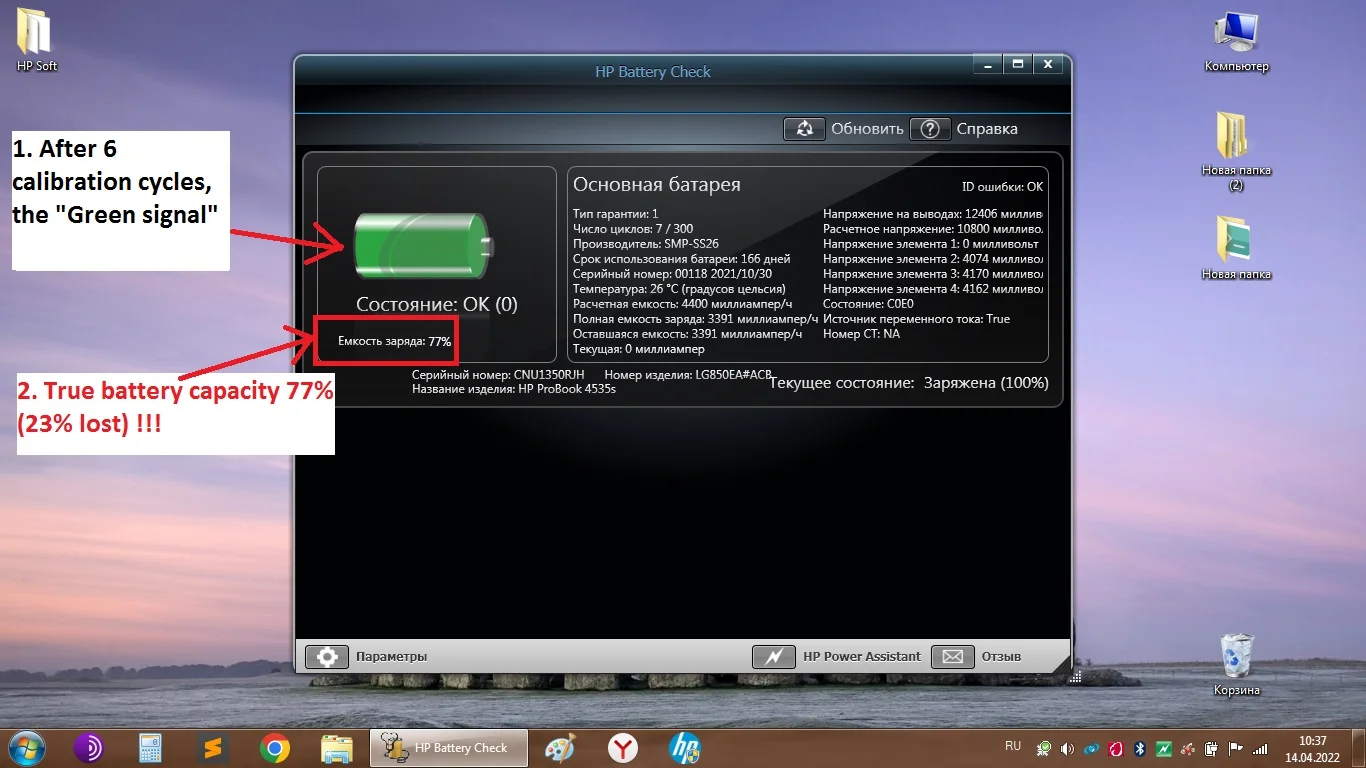Open Calculator from the taskbar
Image resolution: width=1366 pixels, height=768 pixels.
(x=150, y=748)
